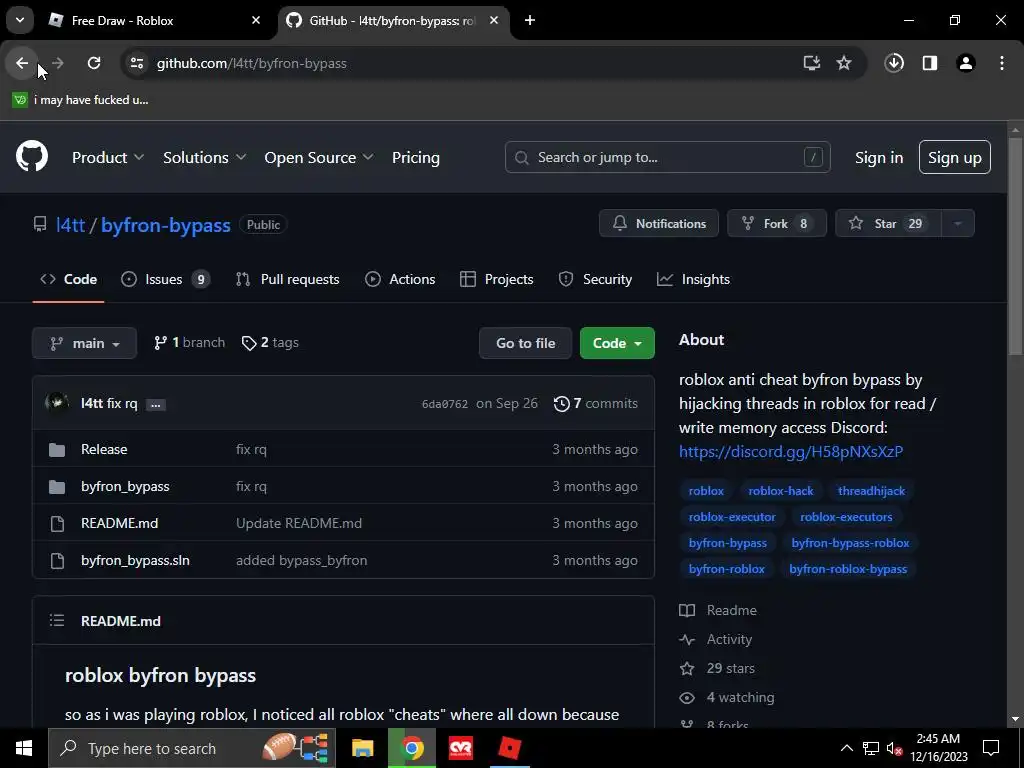
Task: Open the 'i may have fucked u...' bookmark
Action: coord(80,100)
